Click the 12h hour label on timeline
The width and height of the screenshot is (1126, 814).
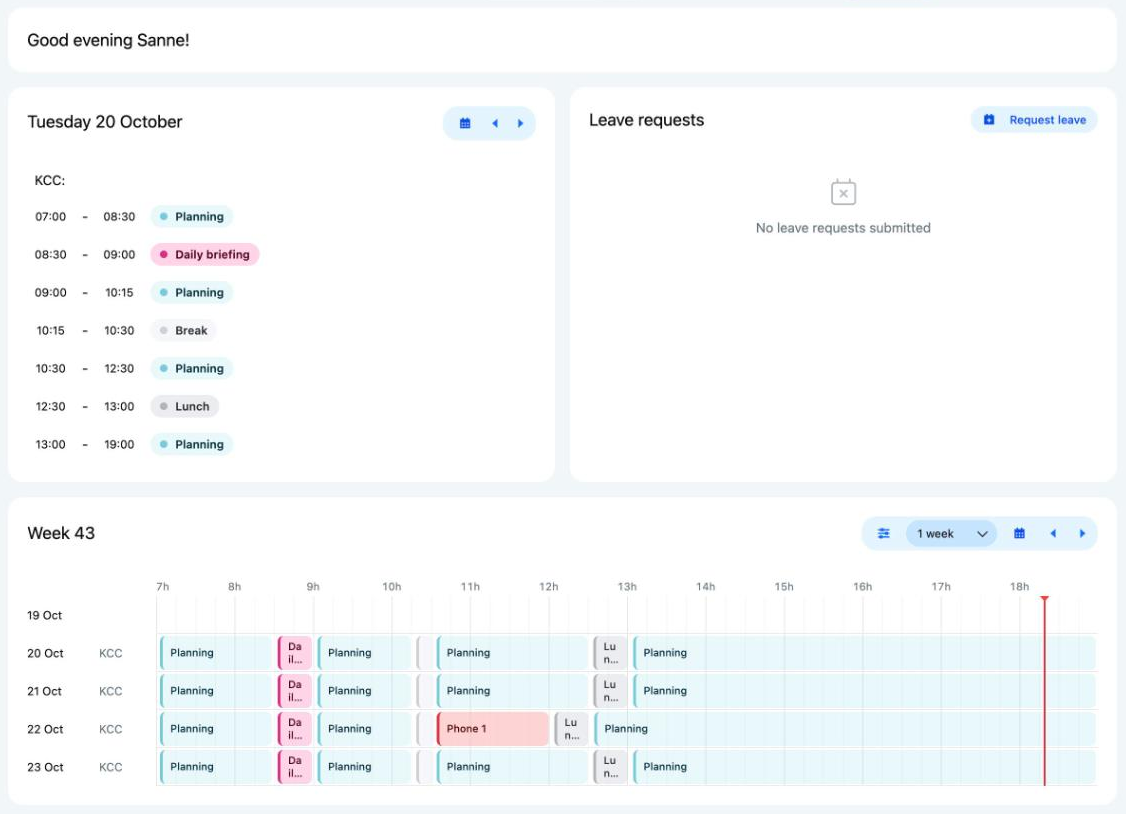click(x=549, y=586)
